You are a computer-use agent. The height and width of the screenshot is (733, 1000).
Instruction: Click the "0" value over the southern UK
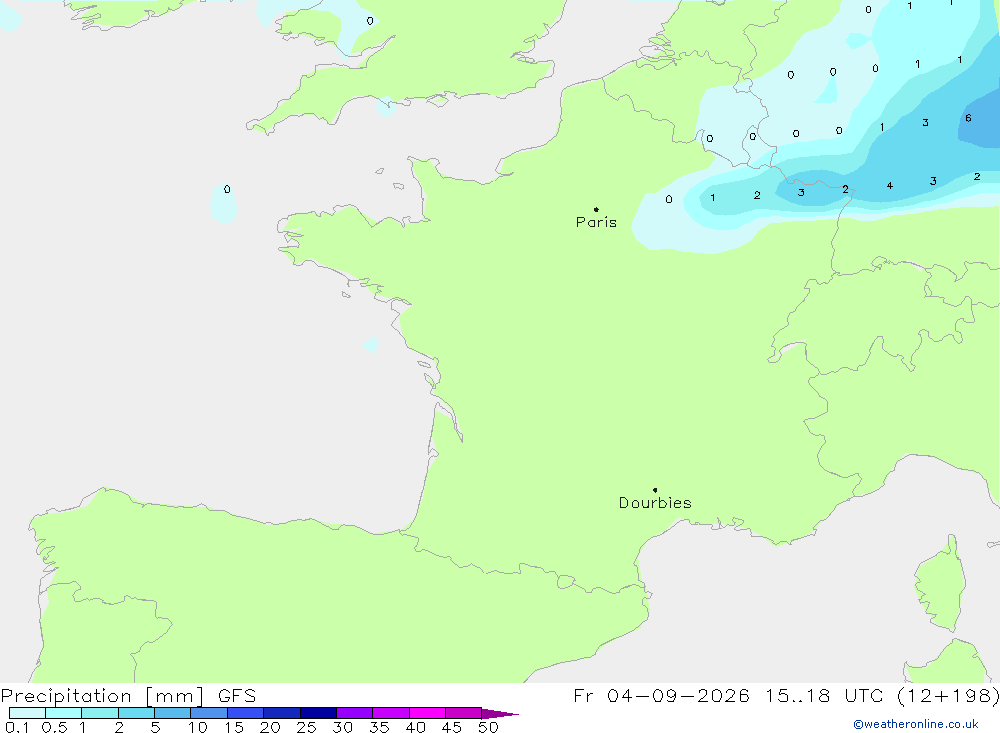click(x=370, y=21)
